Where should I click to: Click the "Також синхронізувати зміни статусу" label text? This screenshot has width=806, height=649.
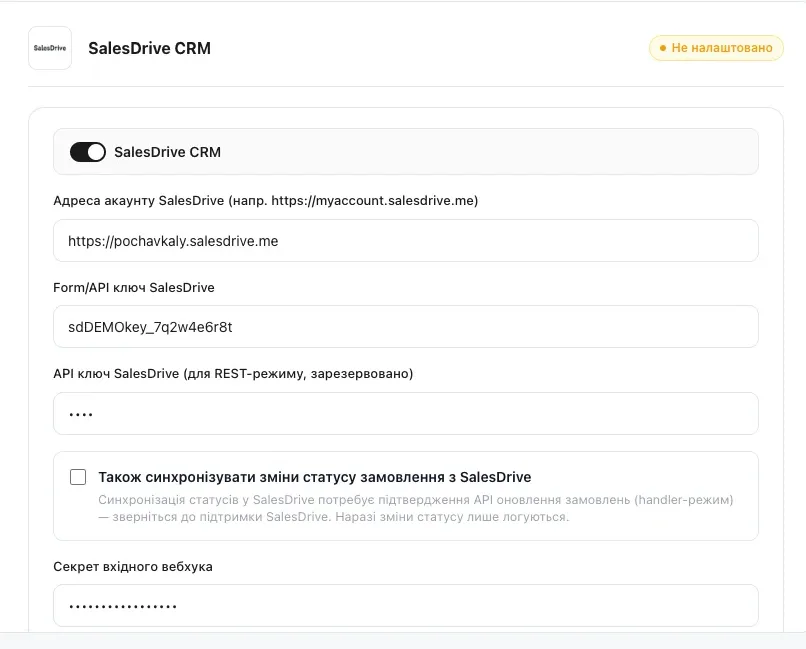[315, 477]
